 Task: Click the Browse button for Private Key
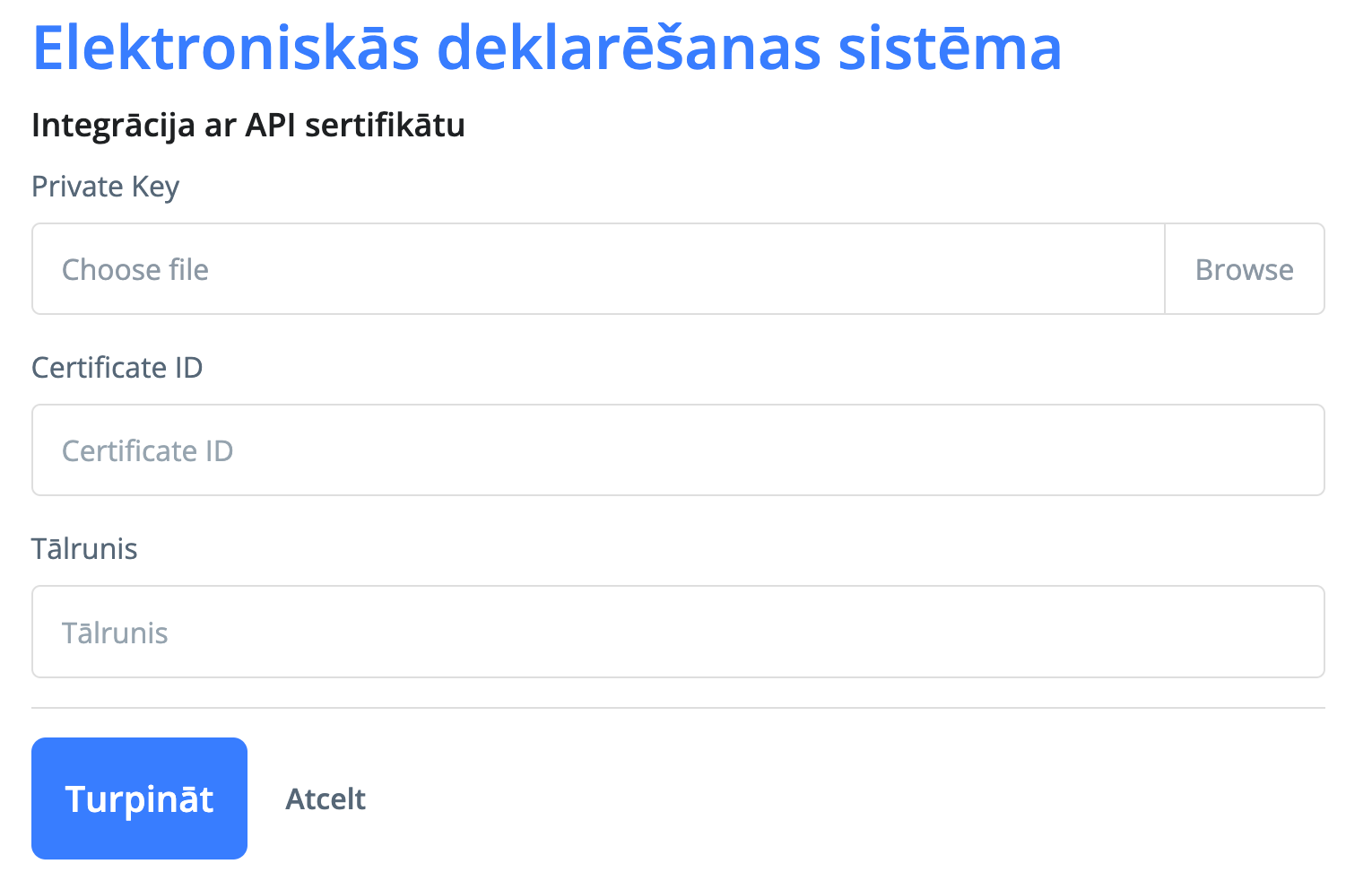point(1244,269)
